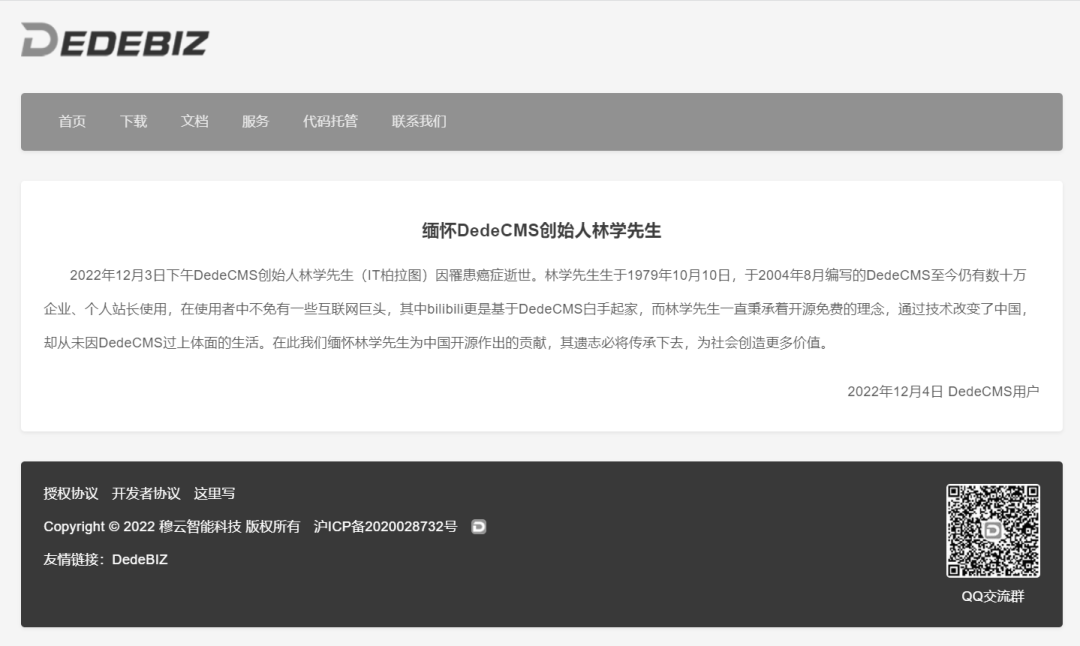Click the DEDEBIZ logo
Screen dimensions: 1080x646
[x=114, y=40]
